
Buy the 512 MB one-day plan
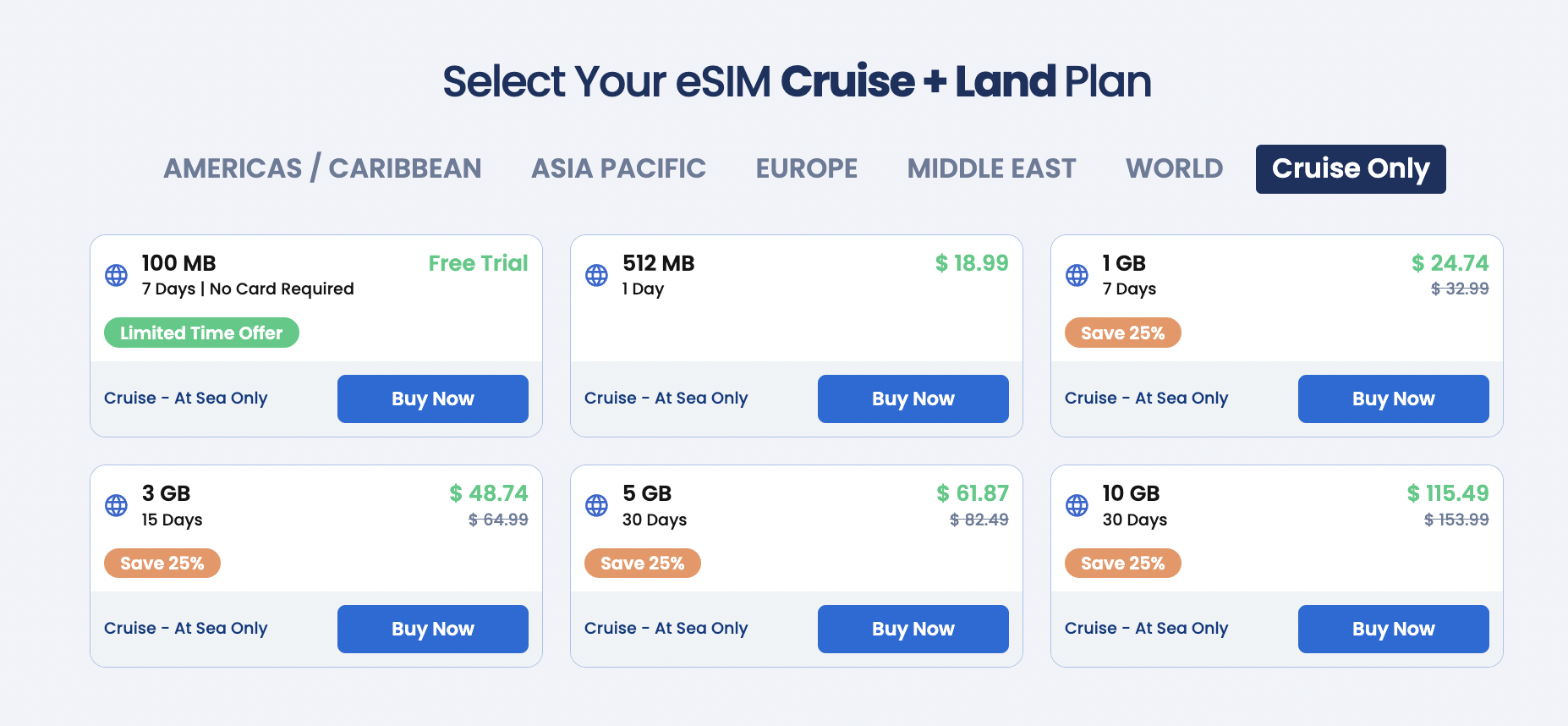(913, 399)
